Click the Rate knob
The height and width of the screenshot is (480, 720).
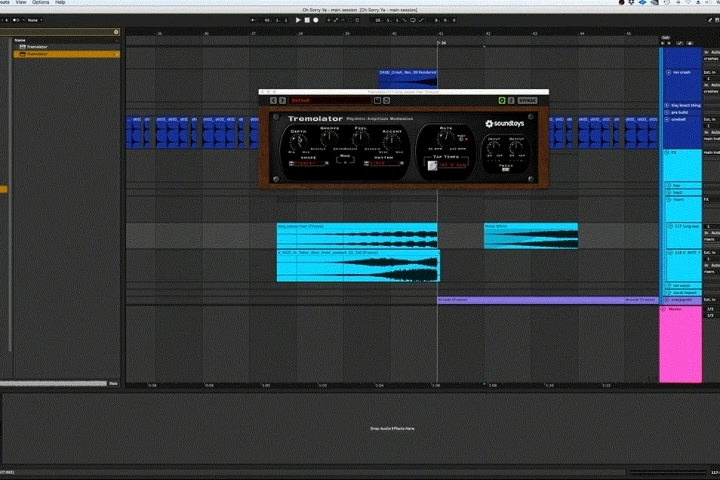pyautogui.click(x=445, y=138)
